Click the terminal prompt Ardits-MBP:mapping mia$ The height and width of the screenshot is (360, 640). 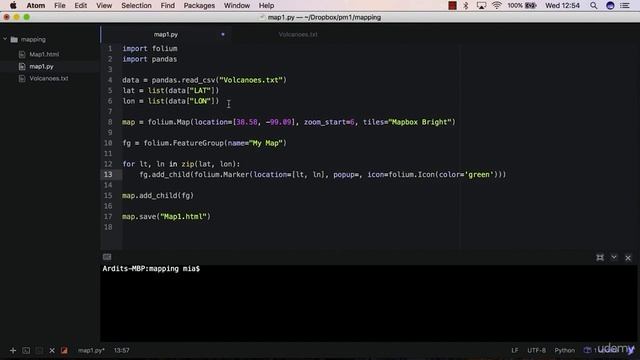(x=151, y=269)
